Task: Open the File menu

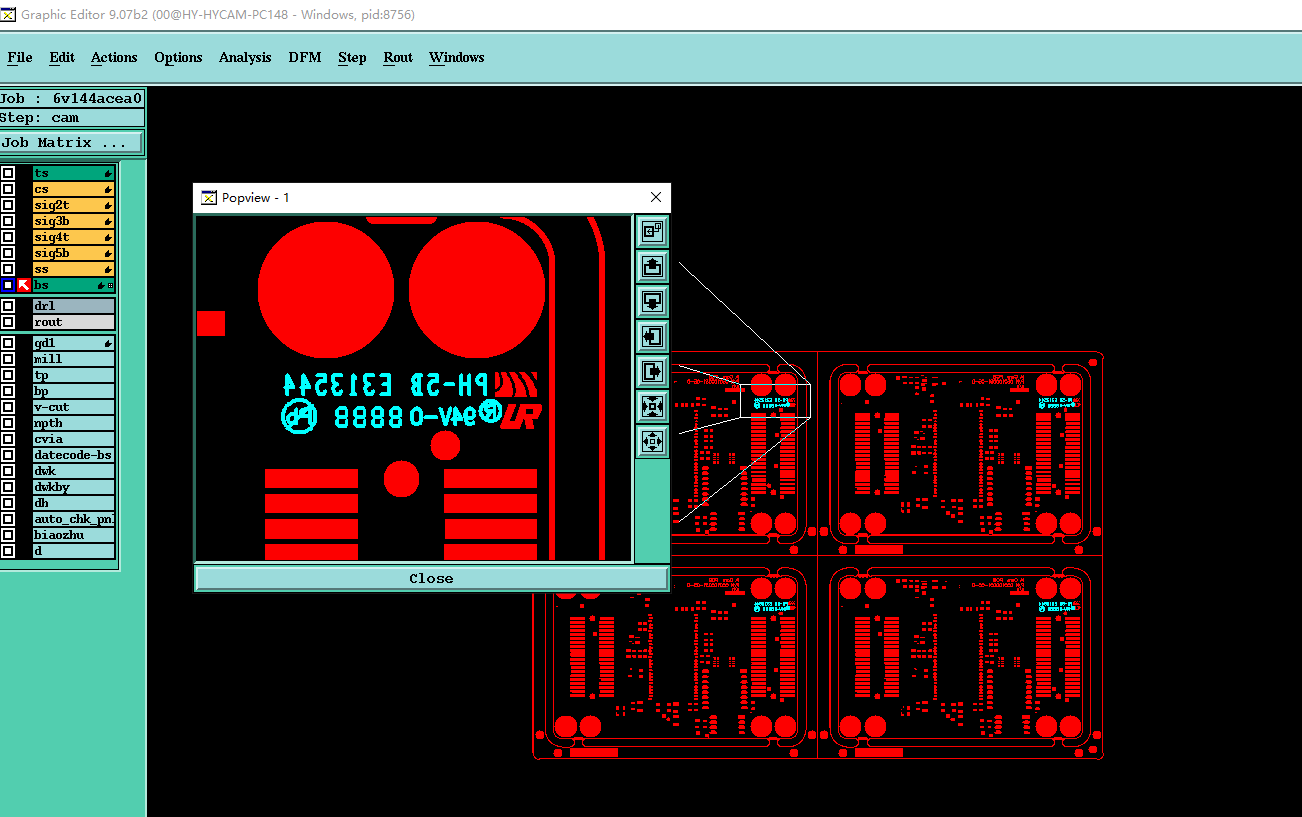Action: (x=20, y=57)
